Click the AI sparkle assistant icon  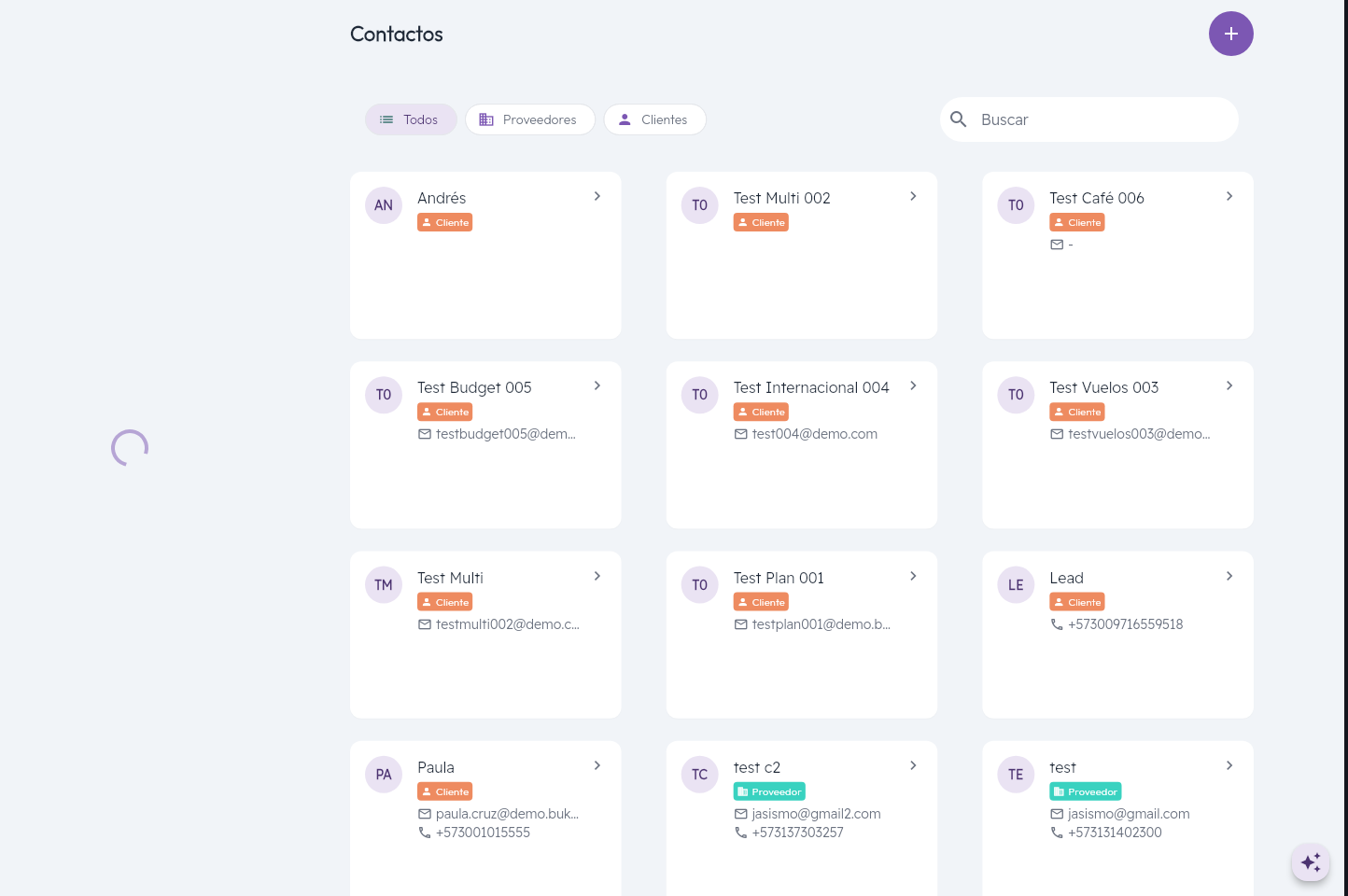point(1311,861)
